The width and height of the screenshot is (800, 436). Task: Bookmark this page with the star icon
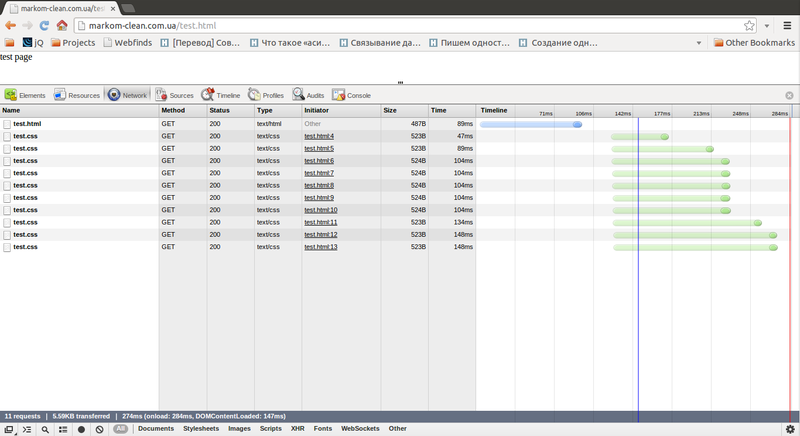[x=749, y=25]
